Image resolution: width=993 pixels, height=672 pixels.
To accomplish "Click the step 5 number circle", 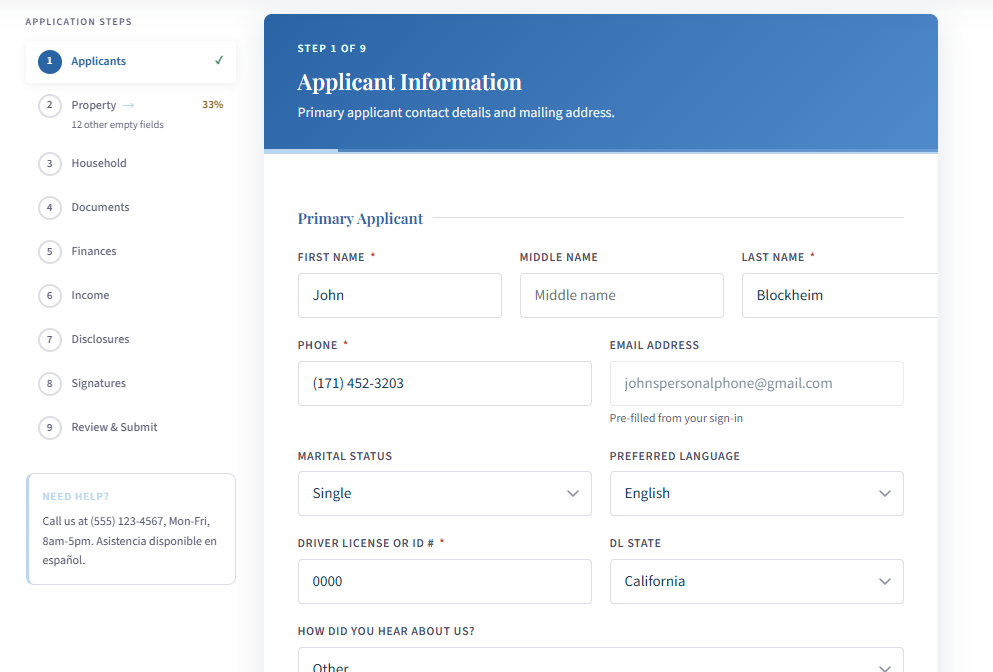I will pyautogui.click(x=50, y=251).
